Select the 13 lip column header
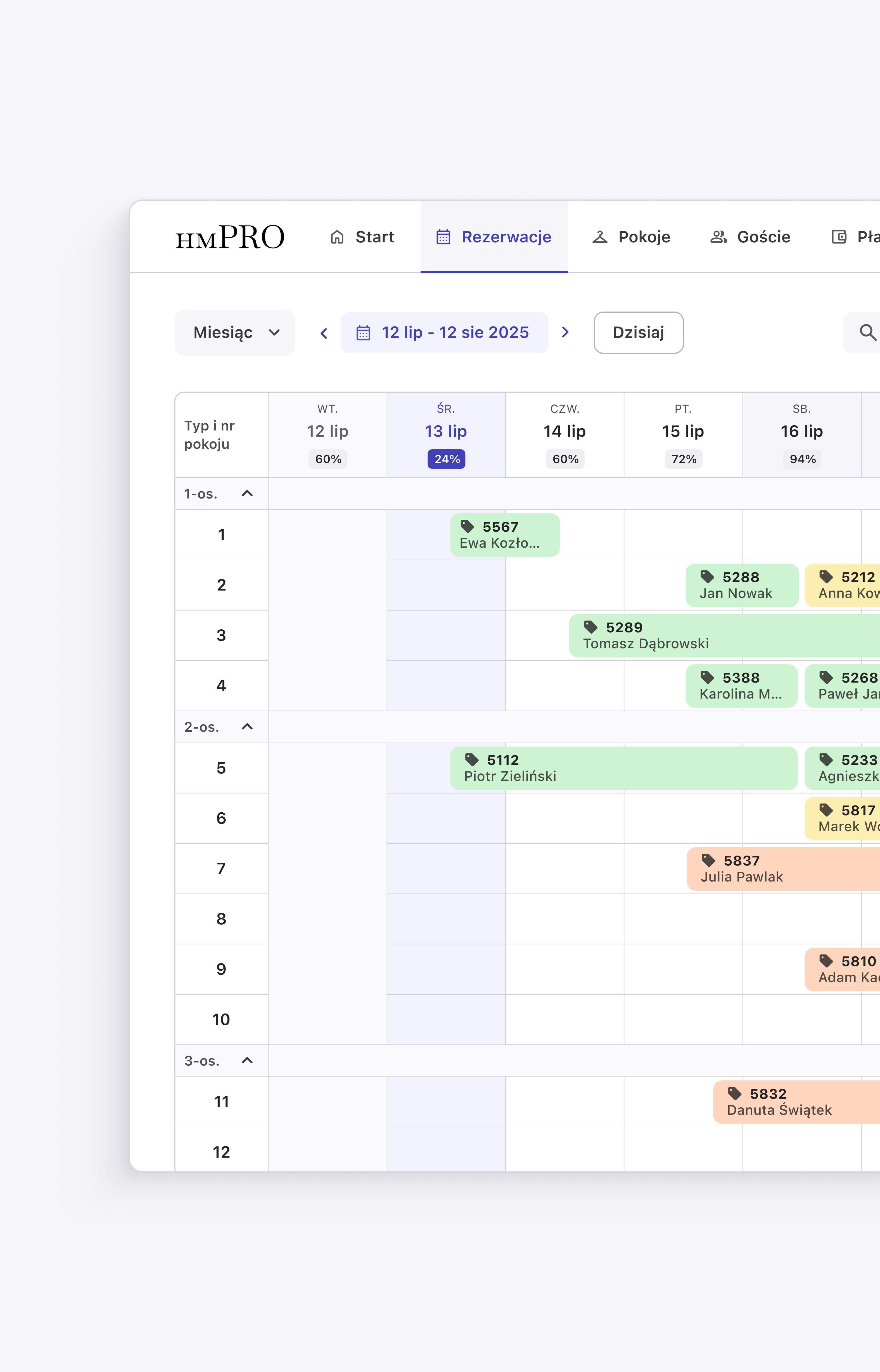The image size is (880, 1372). [446, 435]
